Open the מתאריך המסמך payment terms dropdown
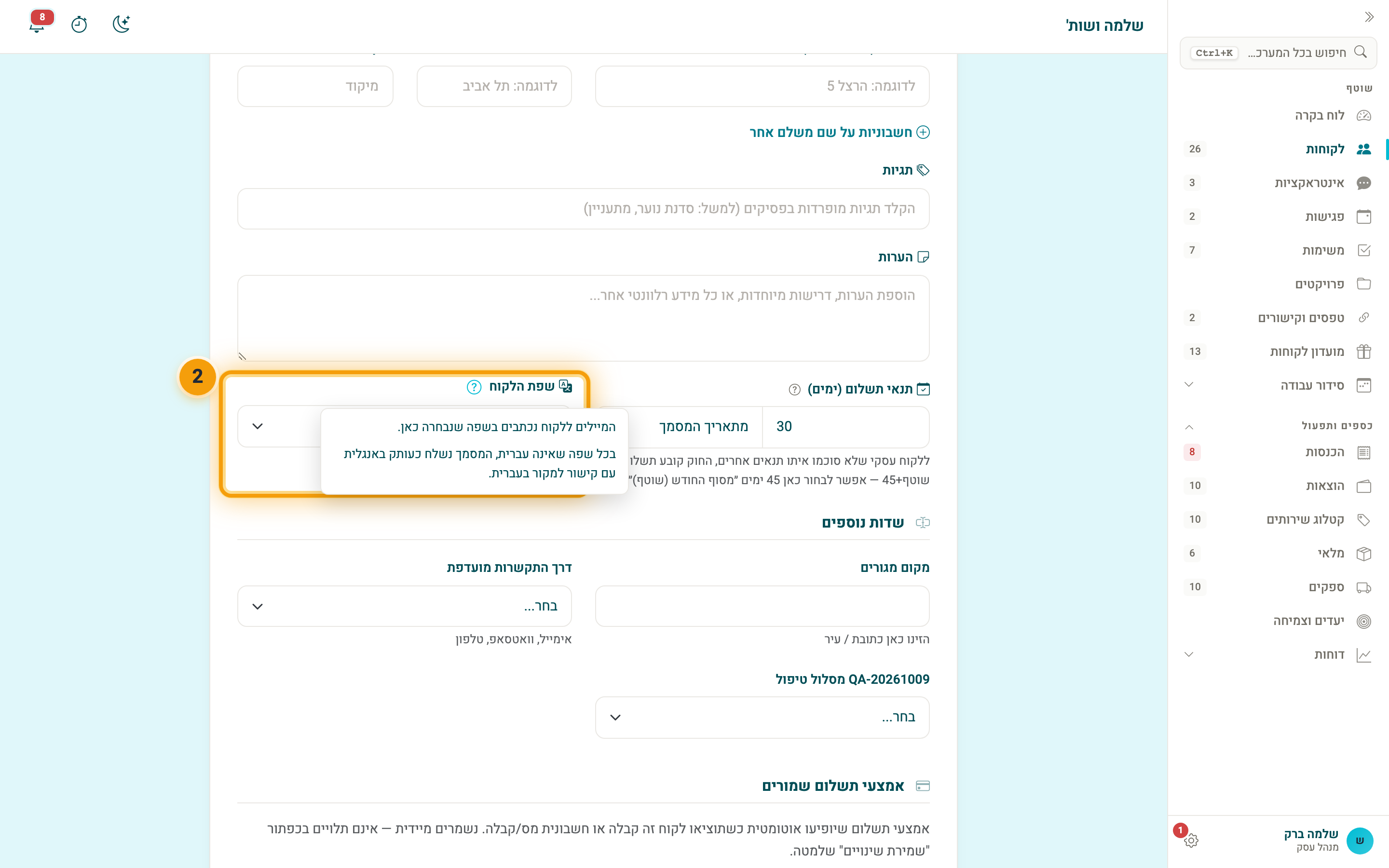 pyautogui.click(x=695, y=427)
